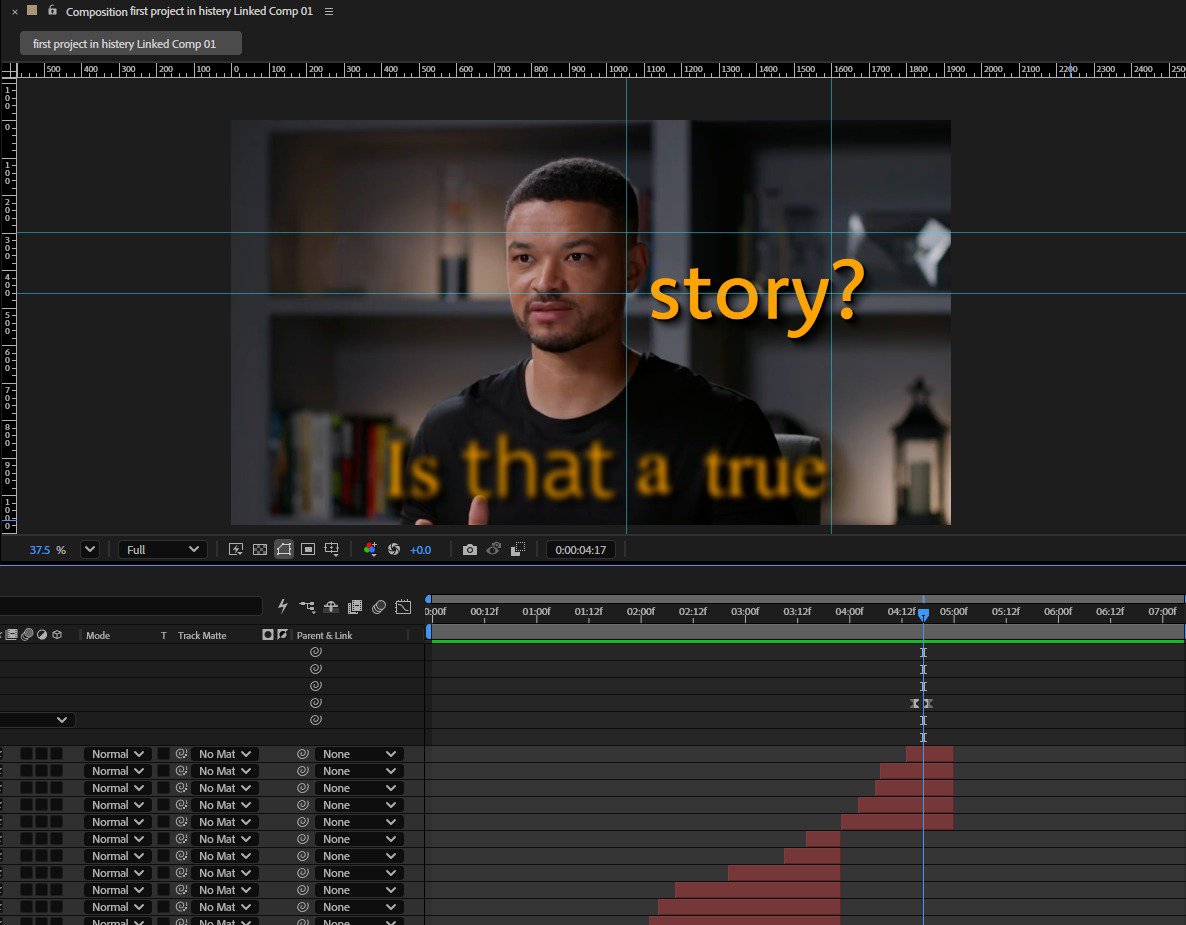1186x925 pixels.
Task: Click the 06:00f mark on the time ruler
Action: coord(1058,611)
